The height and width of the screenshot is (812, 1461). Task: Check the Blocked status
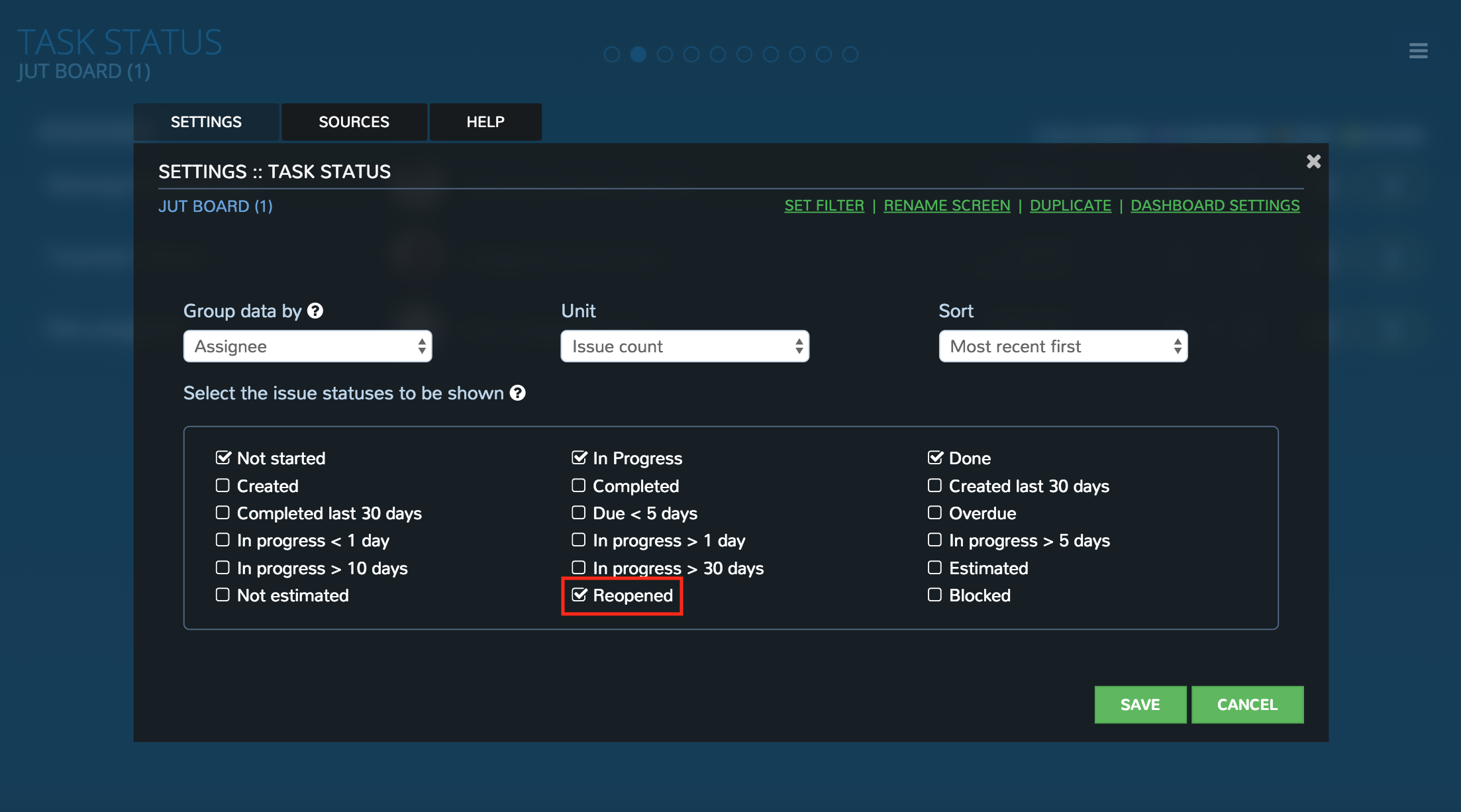934,595
